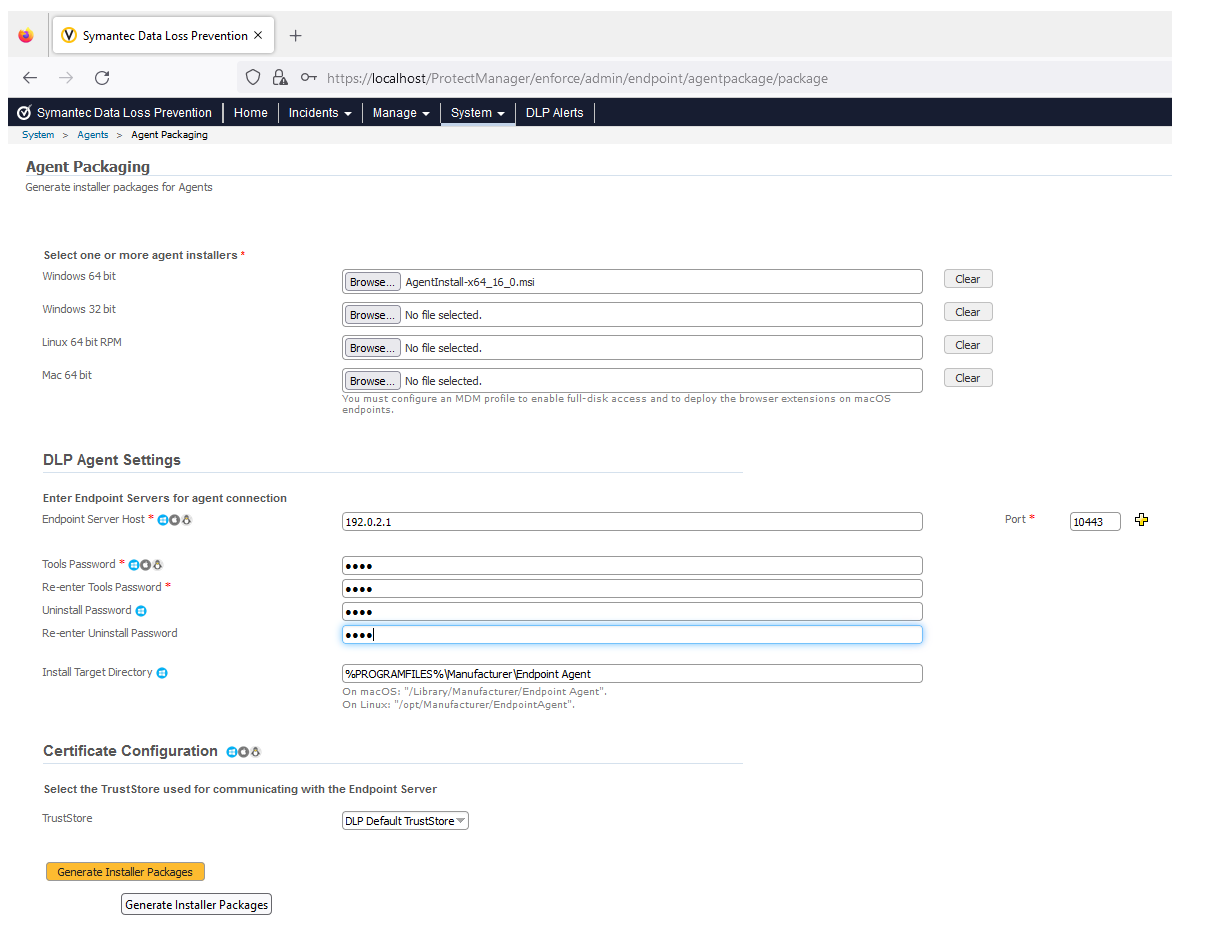
Task: Clear the Windows 64 bit file selection
Action: 968,279
